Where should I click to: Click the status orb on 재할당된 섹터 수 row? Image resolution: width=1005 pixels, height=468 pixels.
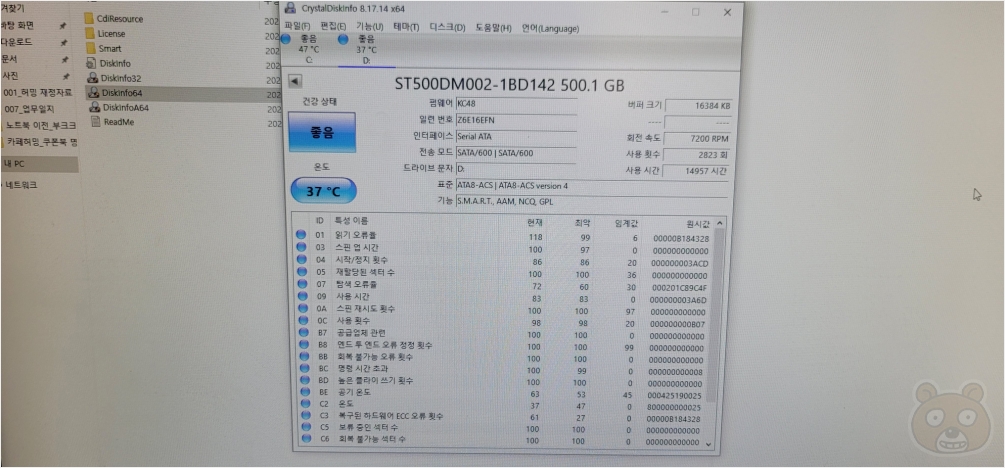301,272
